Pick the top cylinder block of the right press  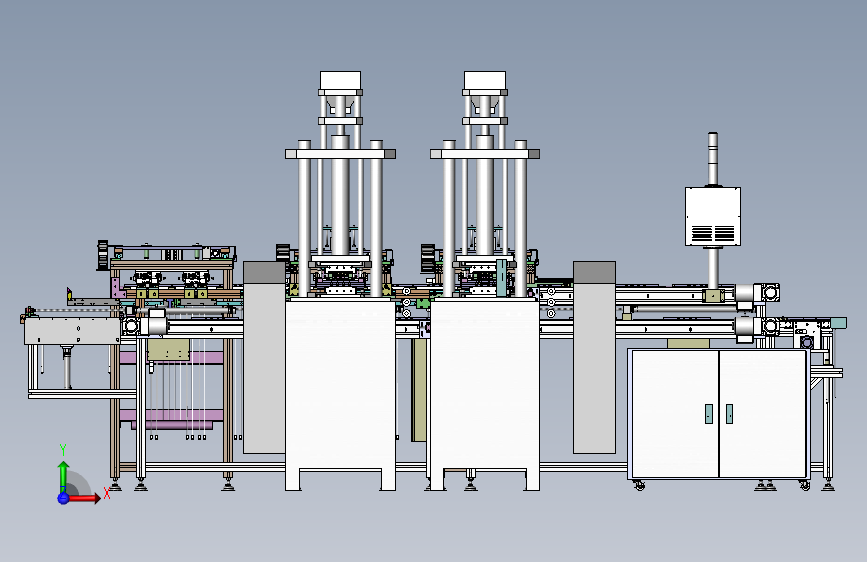pyautogui.click(x=485, y=80)
